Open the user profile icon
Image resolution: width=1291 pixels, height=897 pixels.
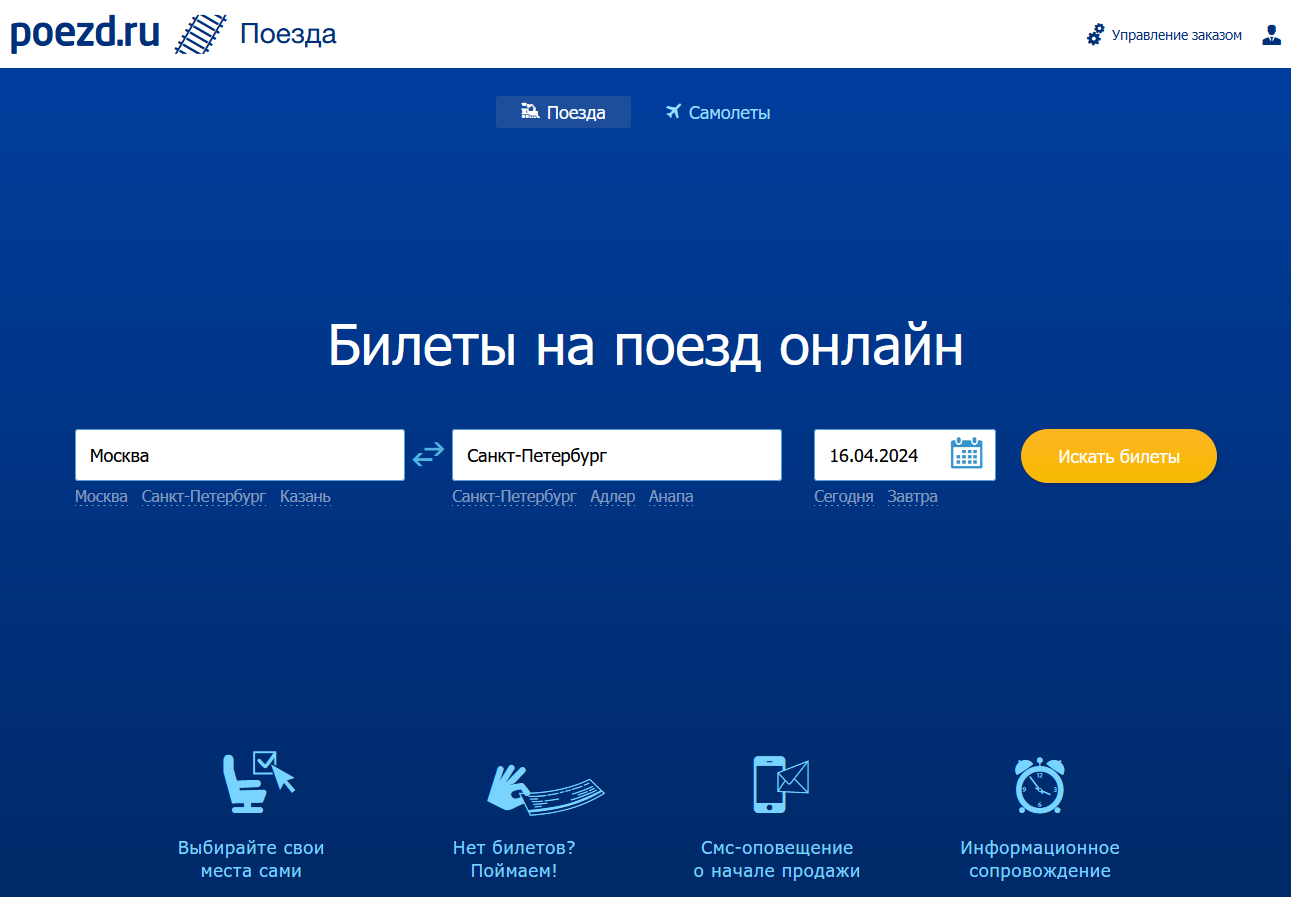(1271, 35)
